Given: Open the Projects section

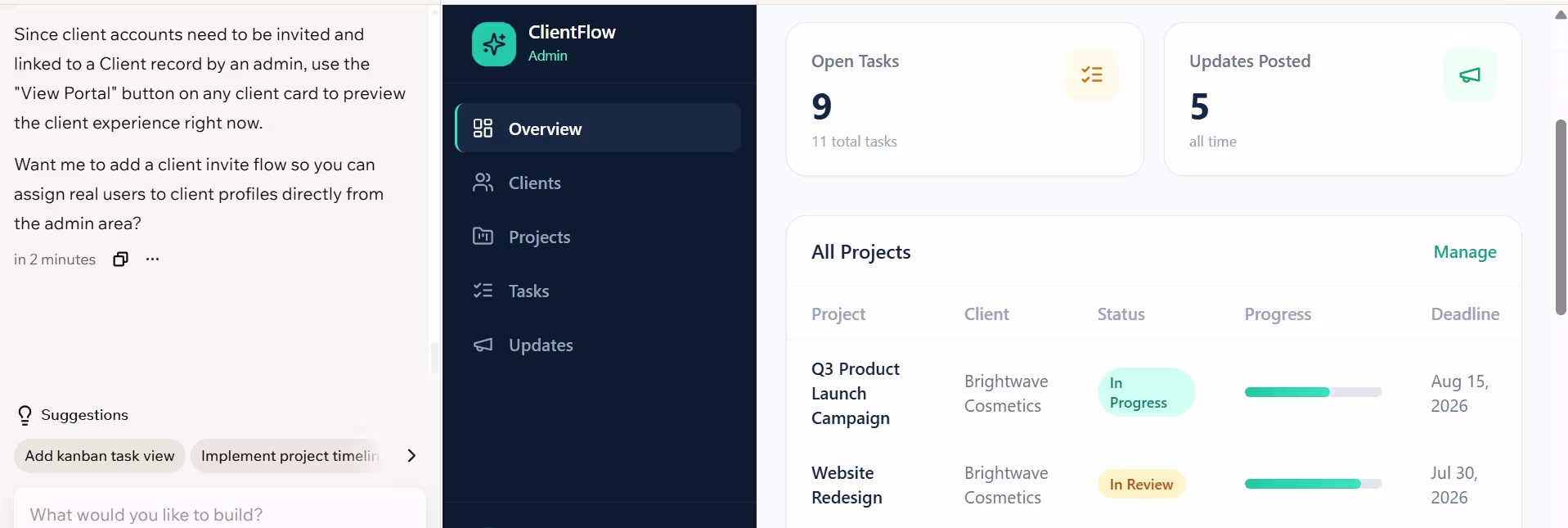Looking at the screenshot, I should pyautogui.click(x=598, y=237).
